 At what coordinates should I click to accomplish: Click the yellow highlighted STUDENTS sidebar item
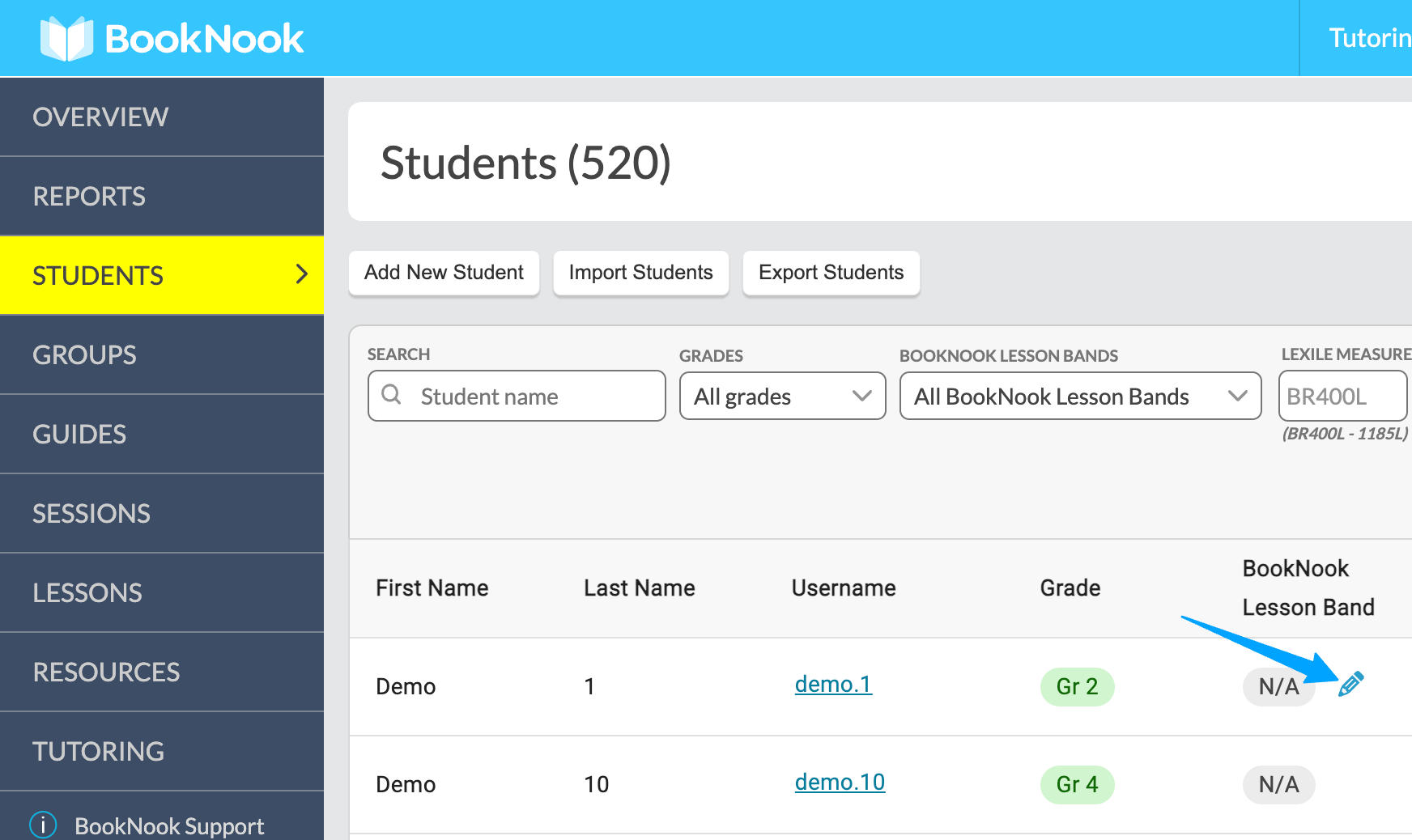(x=98, y=275)
